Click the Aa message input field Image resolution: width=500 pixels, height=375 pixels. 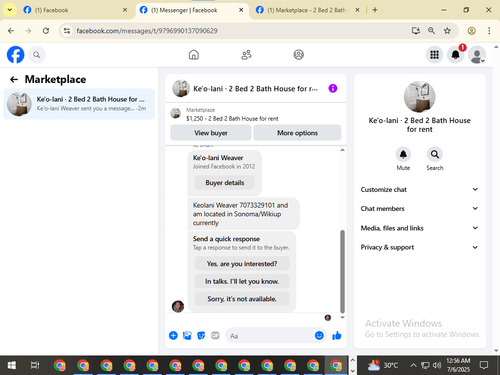point(270,336)
